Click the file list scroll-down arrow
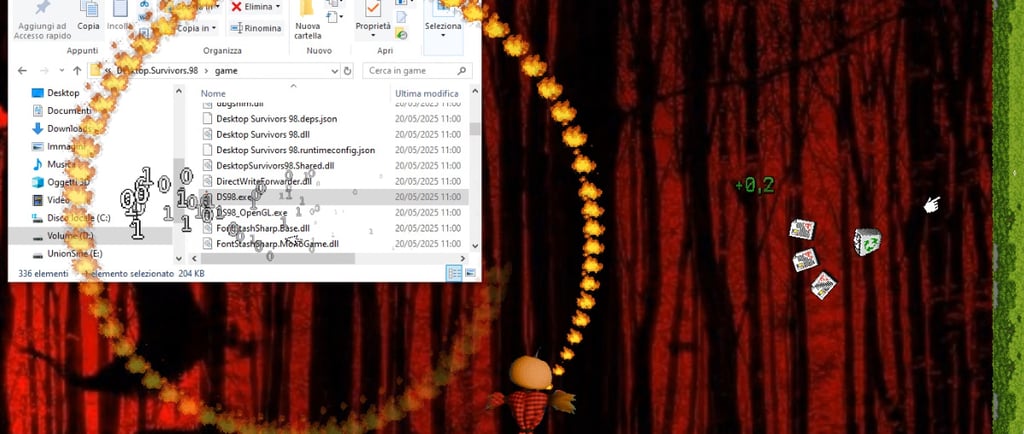Image resolution: width=1024 pixels, height=434 pixels. [475, 246]
